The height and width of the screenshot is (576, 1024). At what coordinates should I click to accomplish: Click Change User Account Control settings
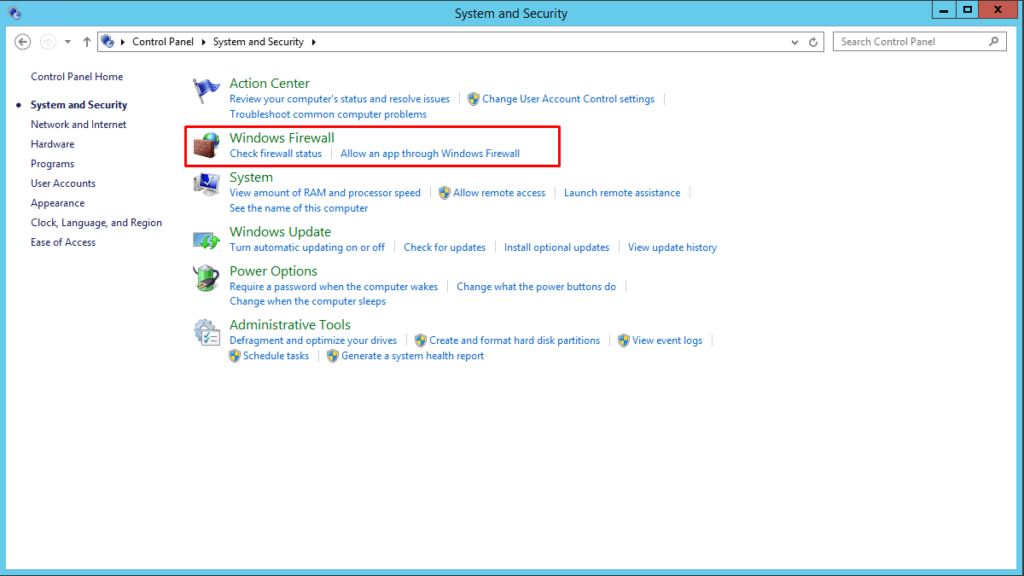(x=568, y=99)
